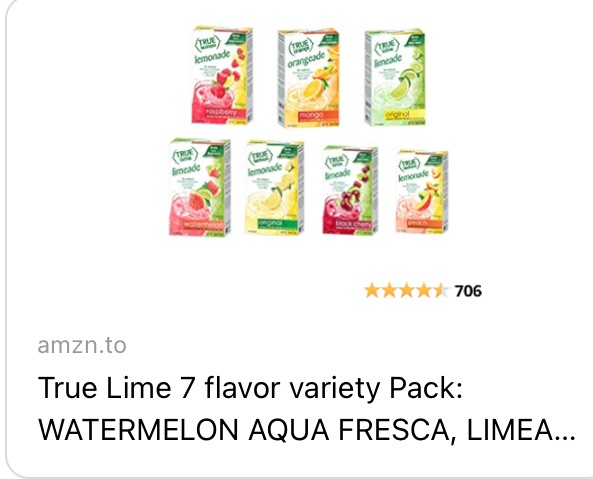This screenshot has width=593, height=479.
Task: Select the black cherry limeade box
Action: [x=350, y=191]
